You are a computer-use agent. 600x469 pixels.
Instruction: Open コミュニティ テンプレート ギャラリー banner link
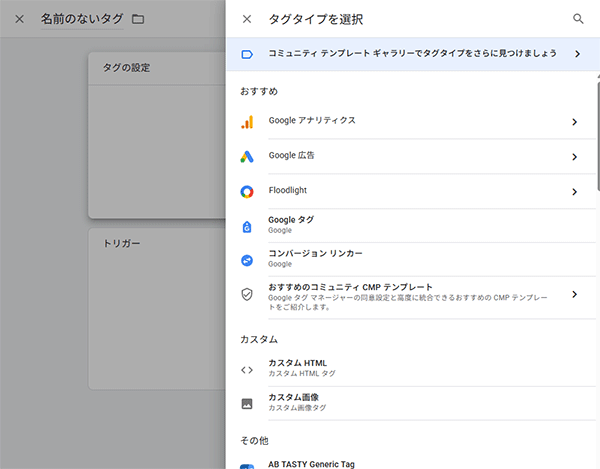(x=412, y=54)
